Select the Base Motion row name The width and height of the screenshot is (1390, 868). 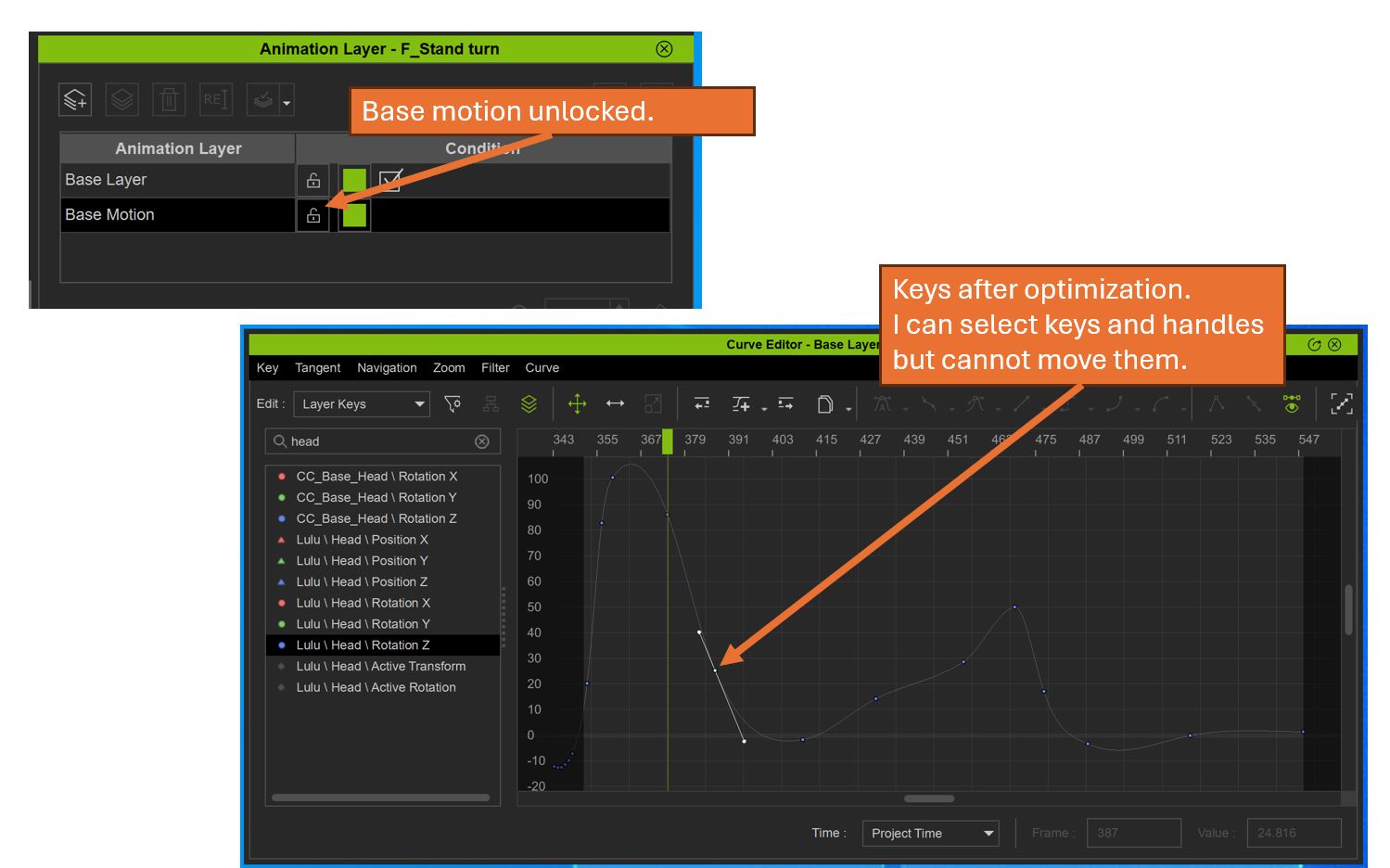coord(109,214)
